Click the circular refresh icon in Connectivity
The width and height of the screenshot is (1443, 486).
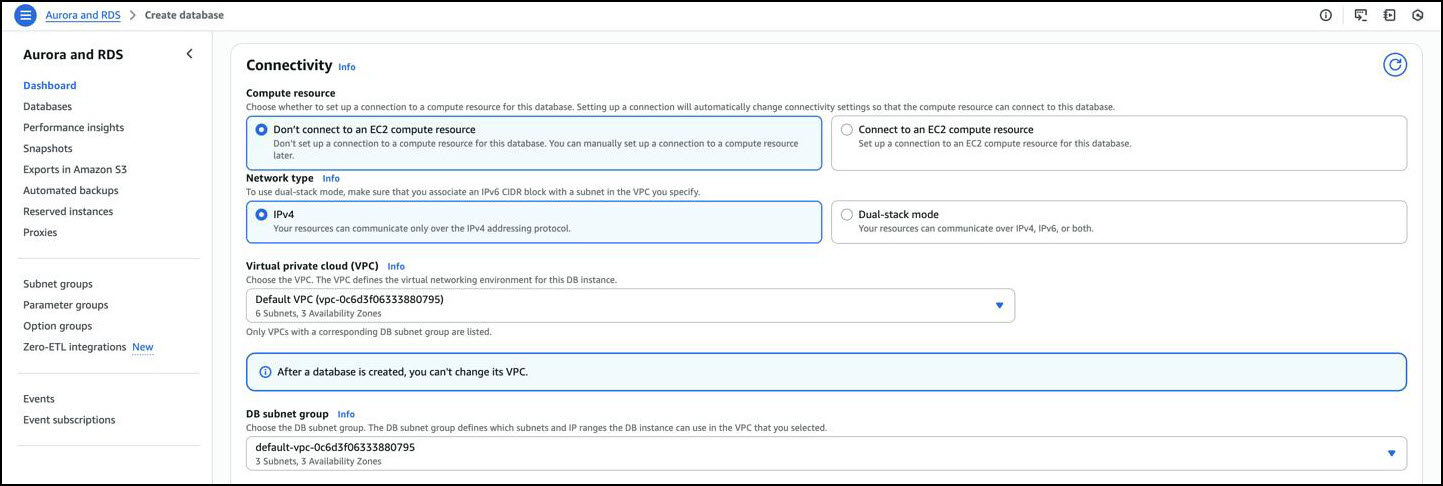click(x=1394, y=65)
